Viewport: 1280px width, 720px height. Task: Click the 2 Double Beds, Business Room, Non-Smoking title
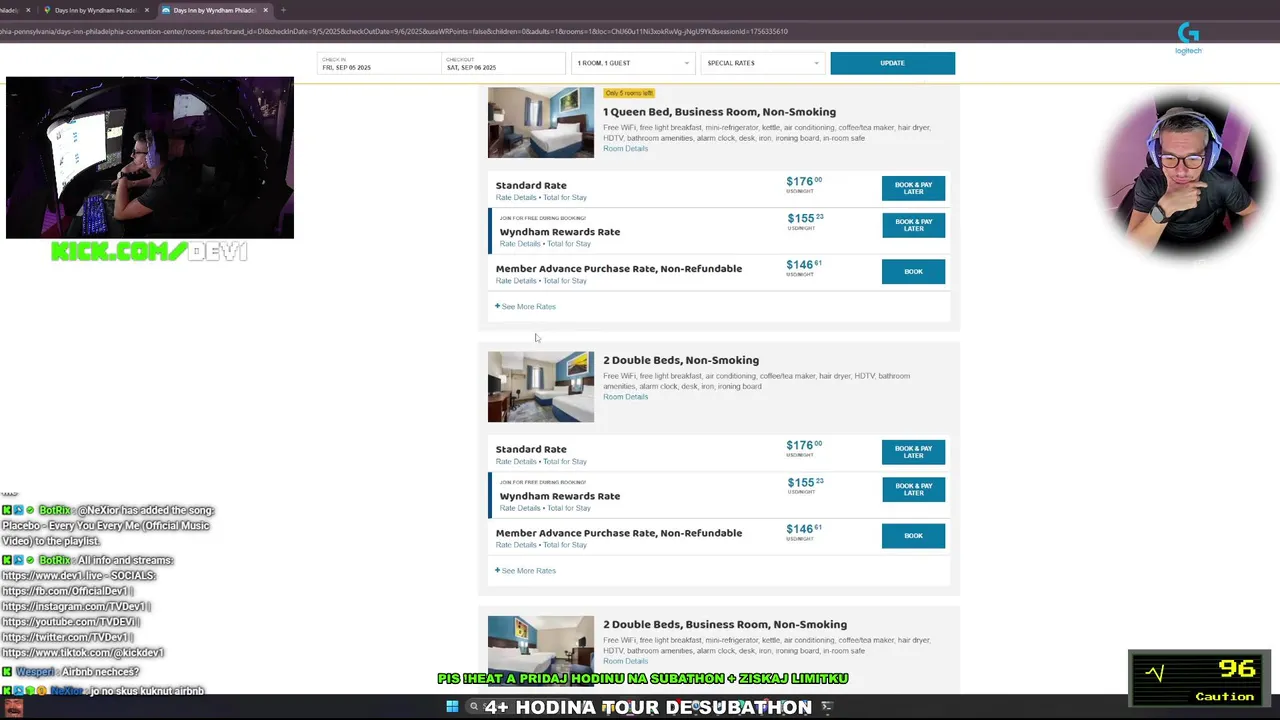[x=725, y=624]
